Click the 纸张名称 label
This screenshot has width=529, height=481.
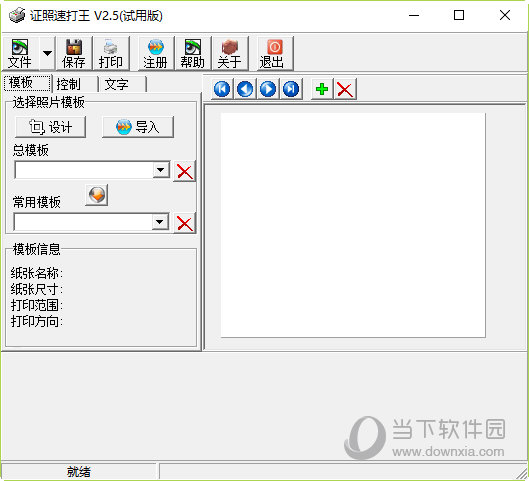[36, 273]
